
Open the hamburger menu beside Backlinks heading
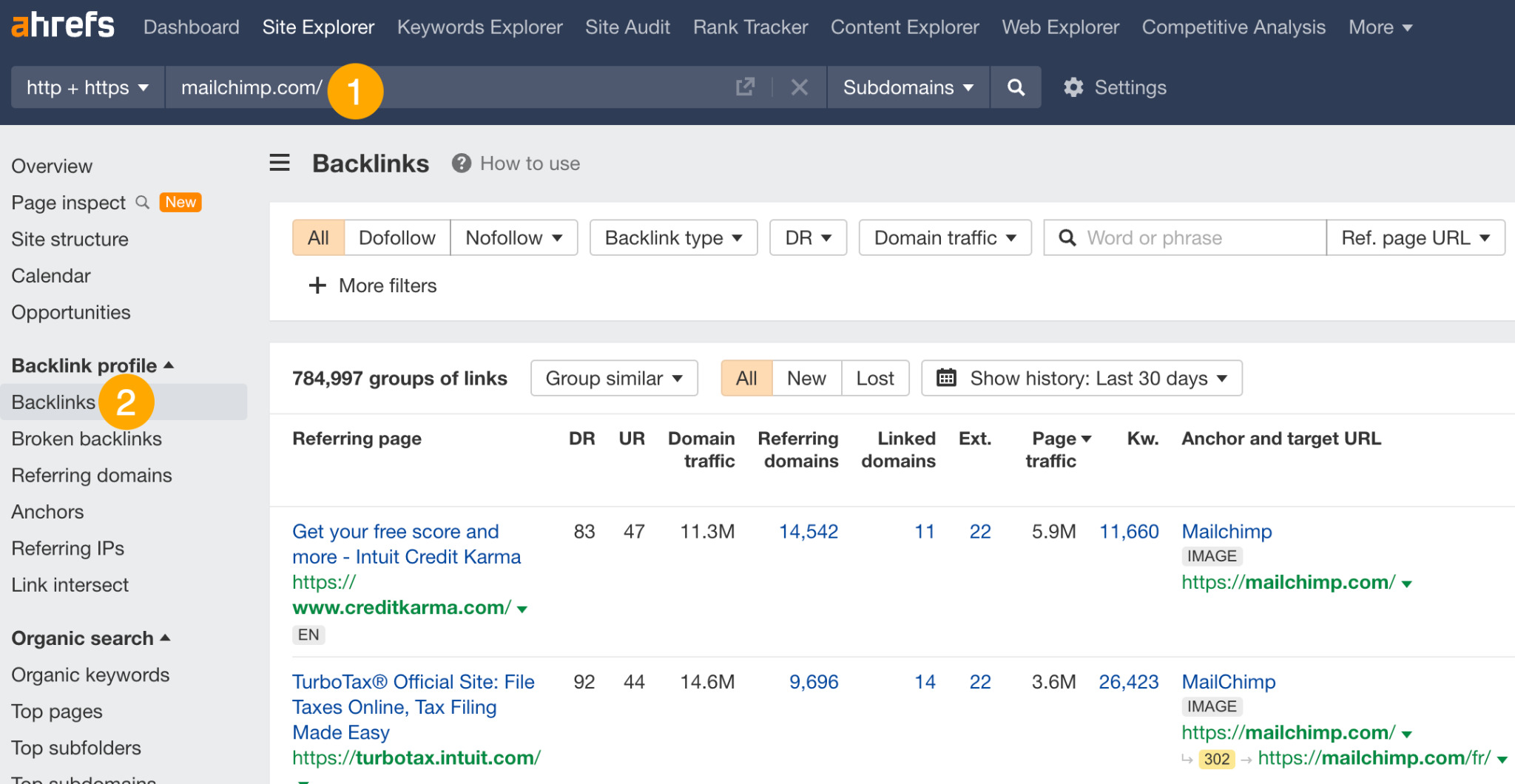[x=279, y=163]
